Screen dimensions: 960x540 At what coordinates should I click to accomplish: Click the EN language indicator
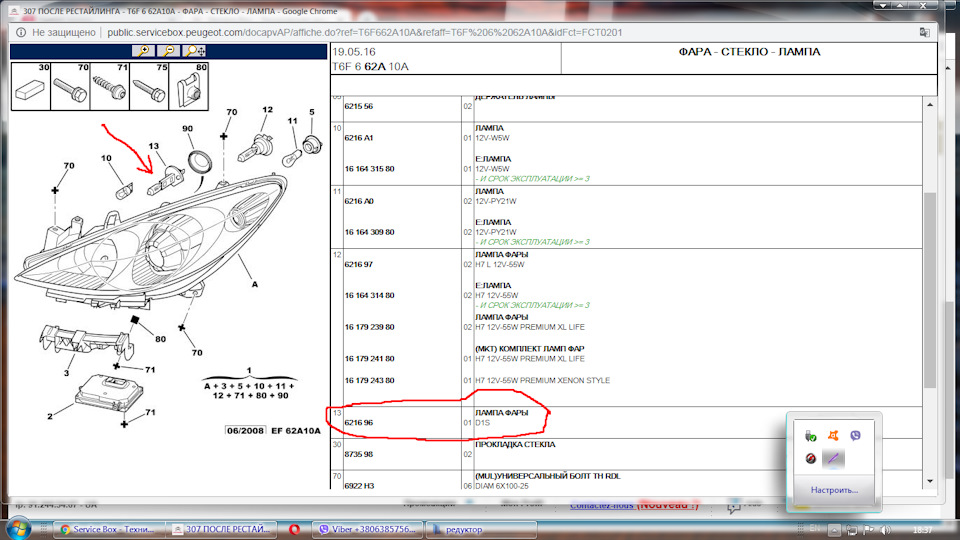(x=814, y=528)
